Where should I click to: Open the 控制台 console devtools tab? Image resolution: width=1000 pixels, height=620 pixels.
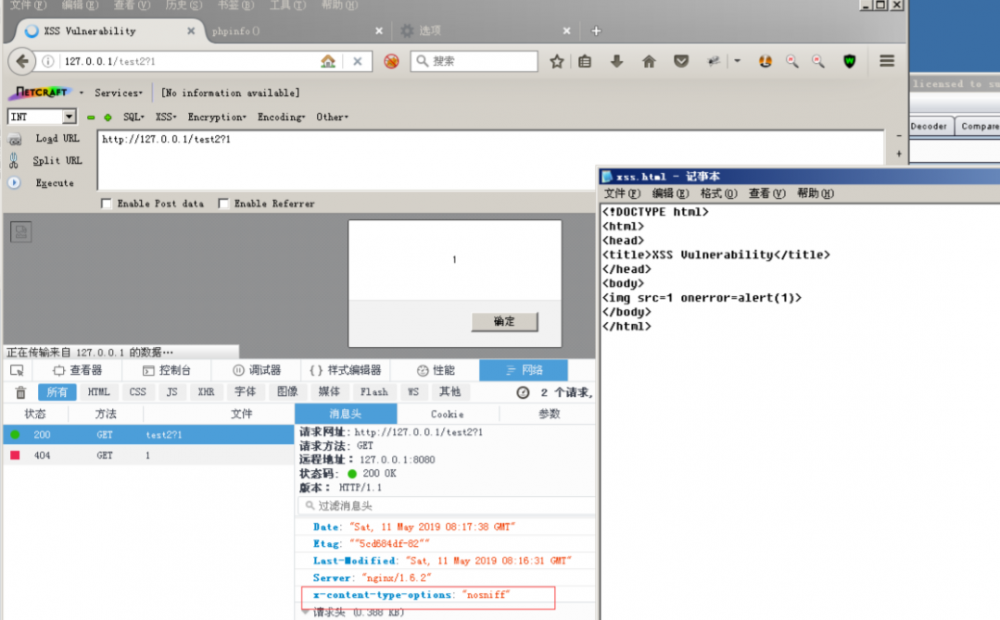pyautogui.click(x=166, y=371)
